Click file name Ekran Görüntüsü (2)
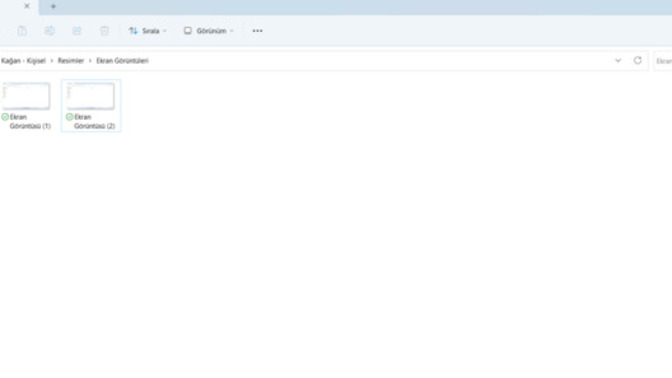The image size is (672, 378). pyautogui.click(x=94, y=121)
